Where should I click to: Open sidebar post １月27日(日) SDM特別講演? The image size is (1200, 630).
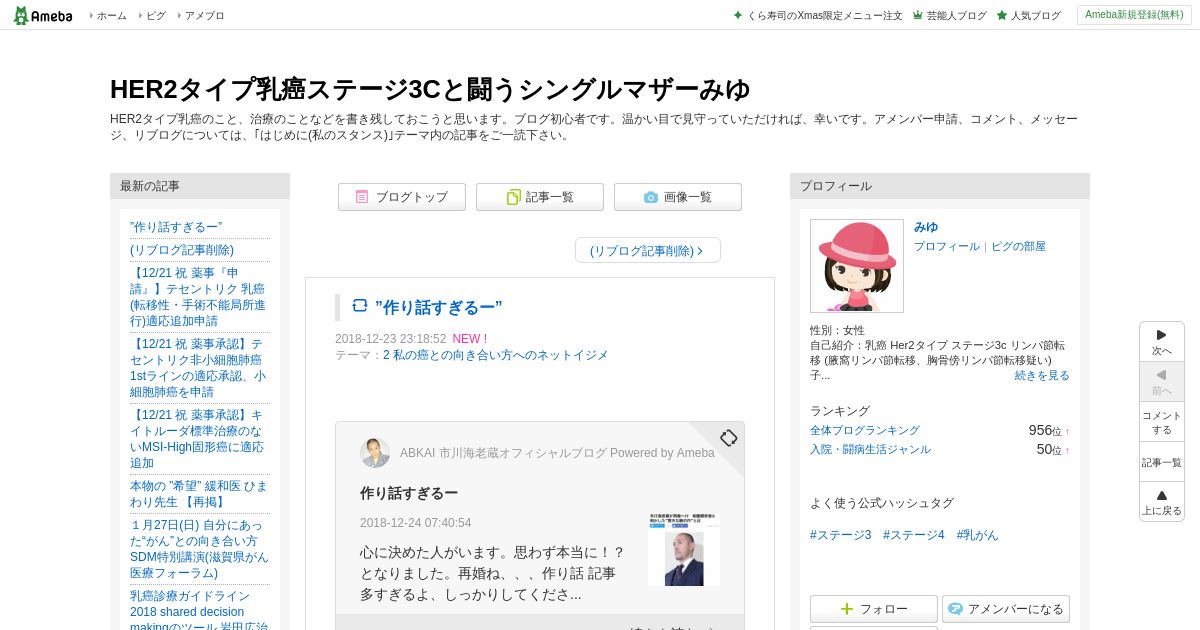tap(198, 549)
